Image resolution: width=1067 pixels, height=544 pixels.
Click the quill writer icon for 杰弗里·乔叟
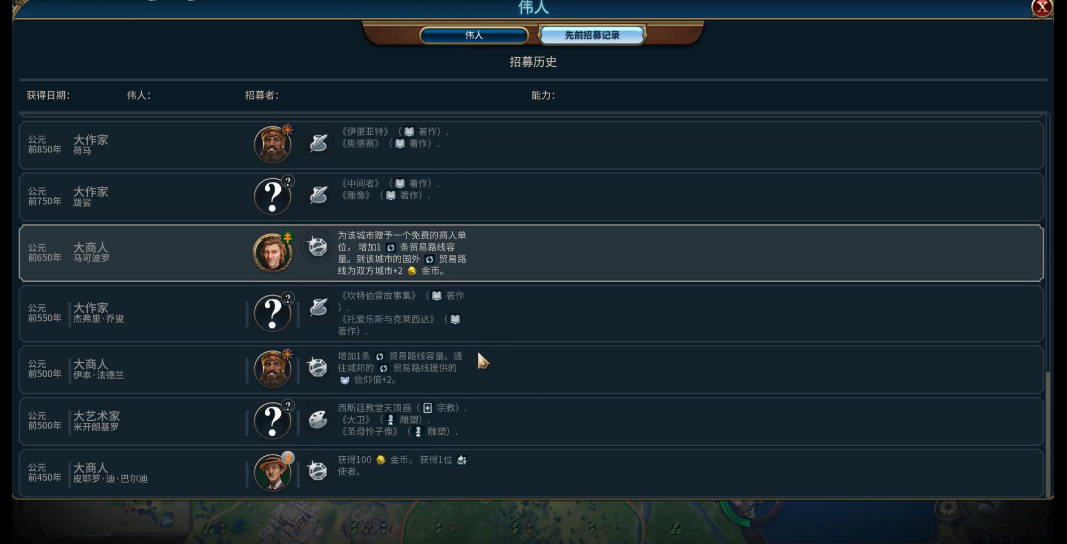tap(317, 308)
